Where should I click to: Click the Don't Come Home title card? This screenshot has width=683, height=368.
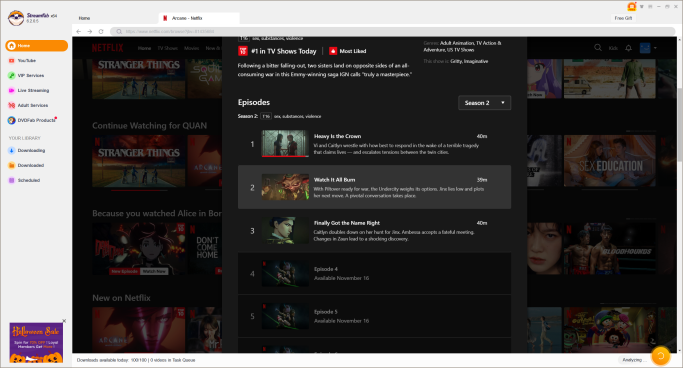(x=206, y=249)
